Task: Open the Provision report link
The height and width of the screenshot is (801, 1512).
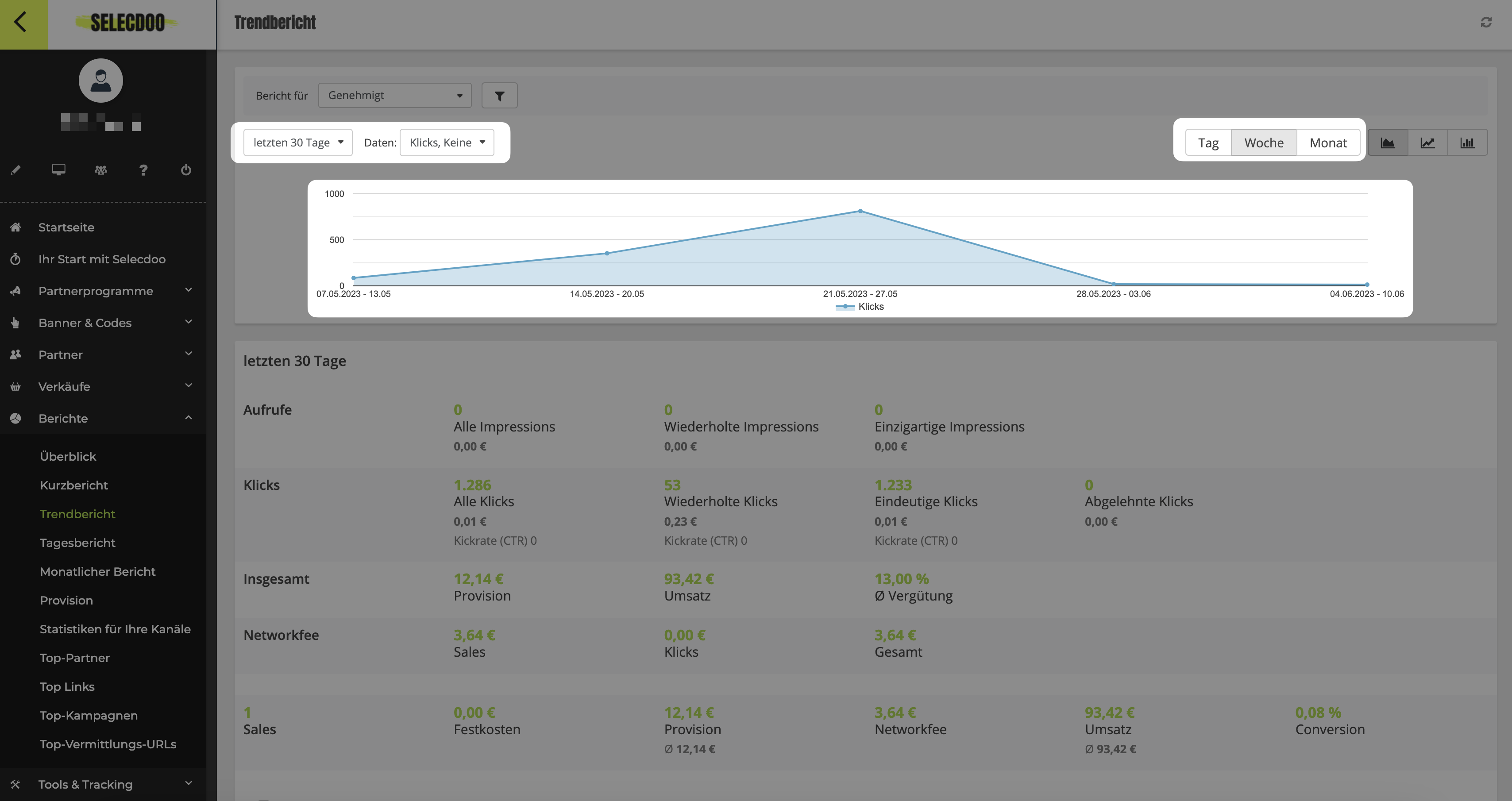Action: [x=66, y=601]
